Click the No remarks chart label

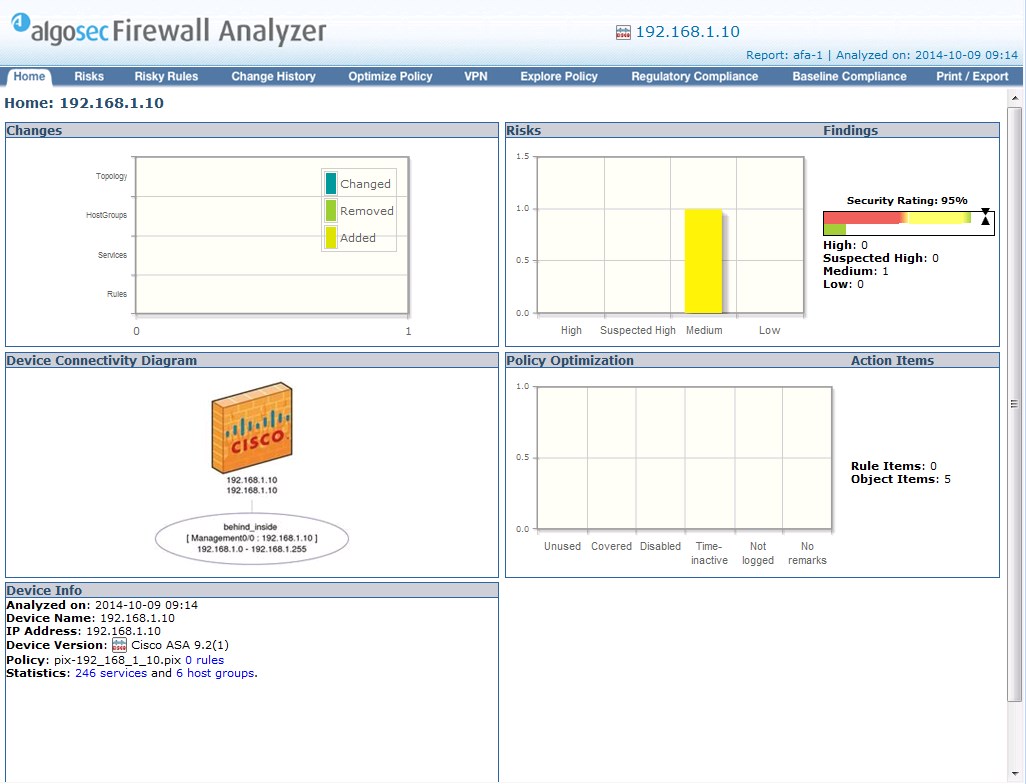click(807, 553)
